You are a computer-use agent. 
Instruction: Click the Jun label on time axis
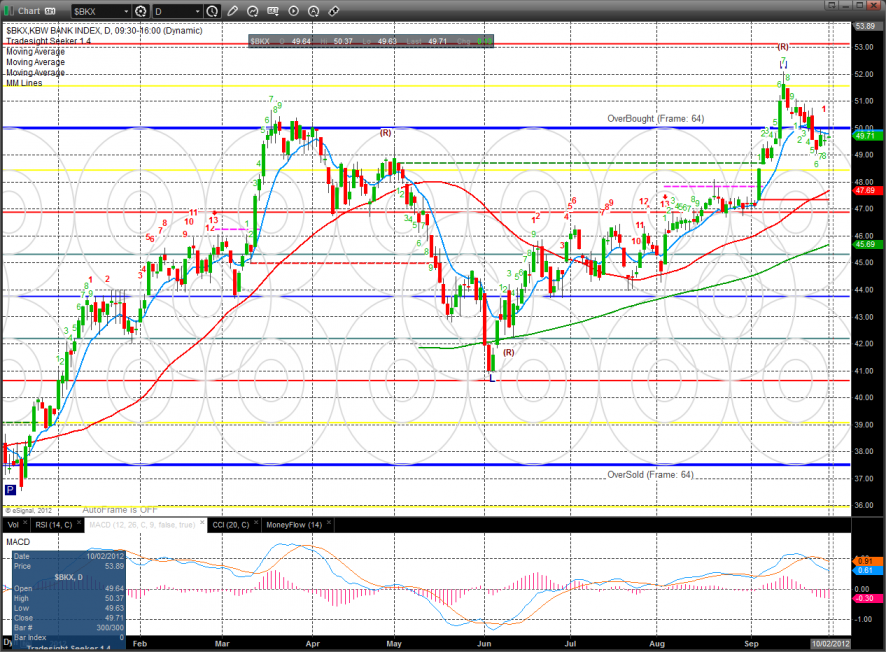point(484,644)
